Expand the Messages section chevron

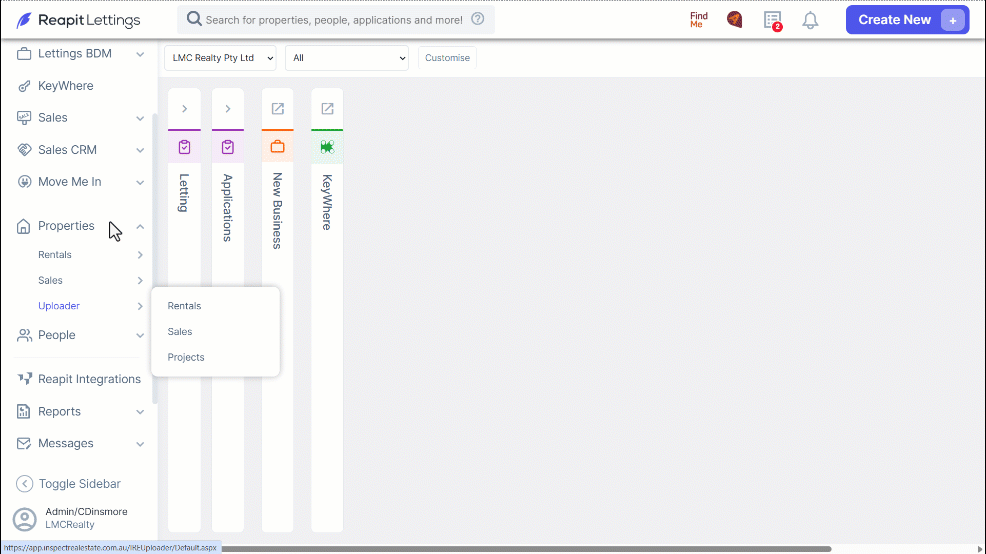[x=140, y=444]
